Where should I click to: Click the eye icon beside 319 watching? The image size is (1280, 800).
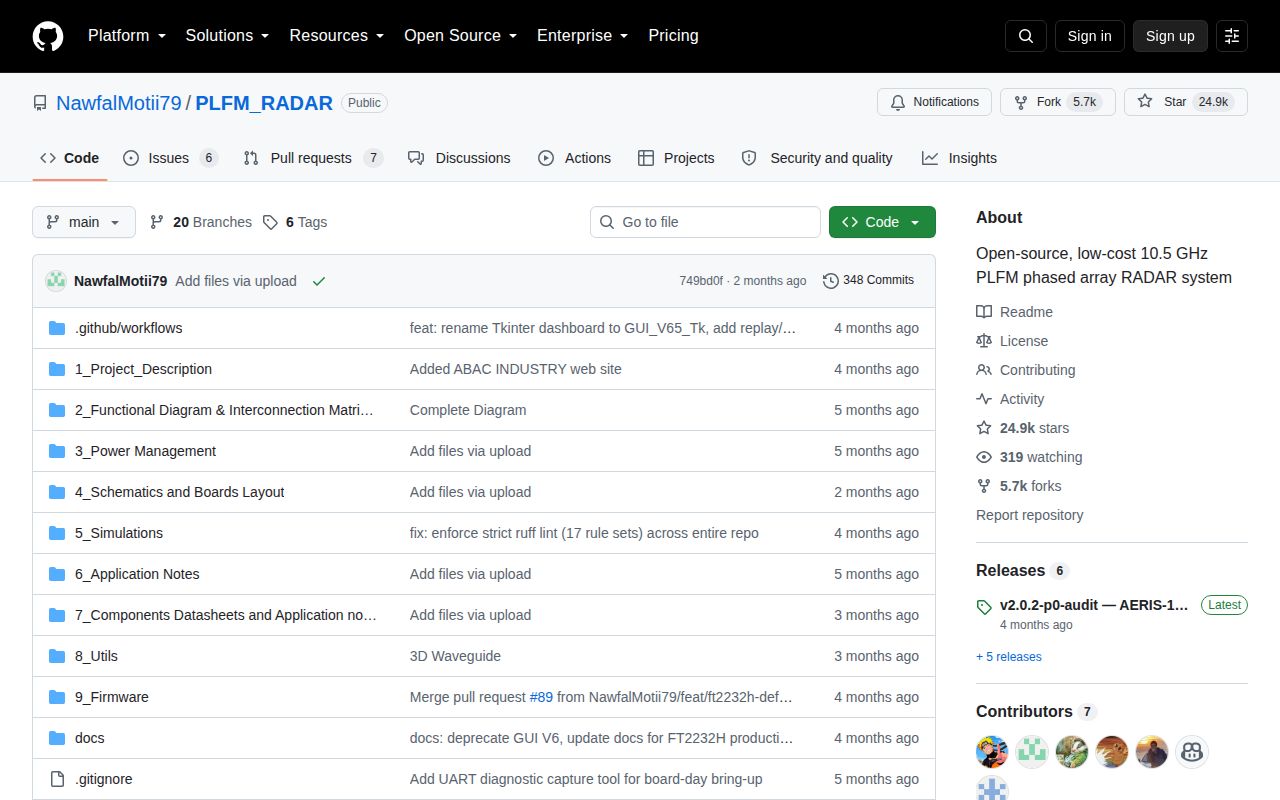pos(984,457)
